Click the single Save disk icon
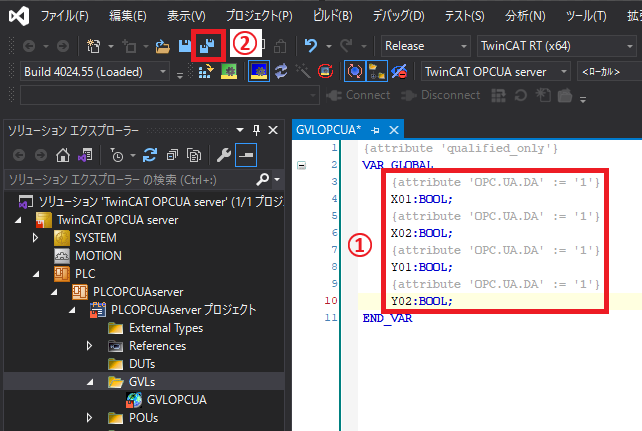Screen dimensions: 642x431 pyautogui.click(x=185, y=46)
